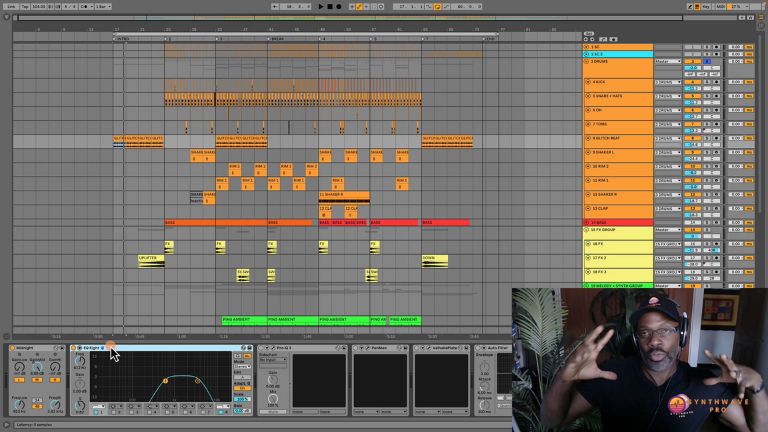
Task: Fold the 15 FX GROUP track
Action: point(586,230)
